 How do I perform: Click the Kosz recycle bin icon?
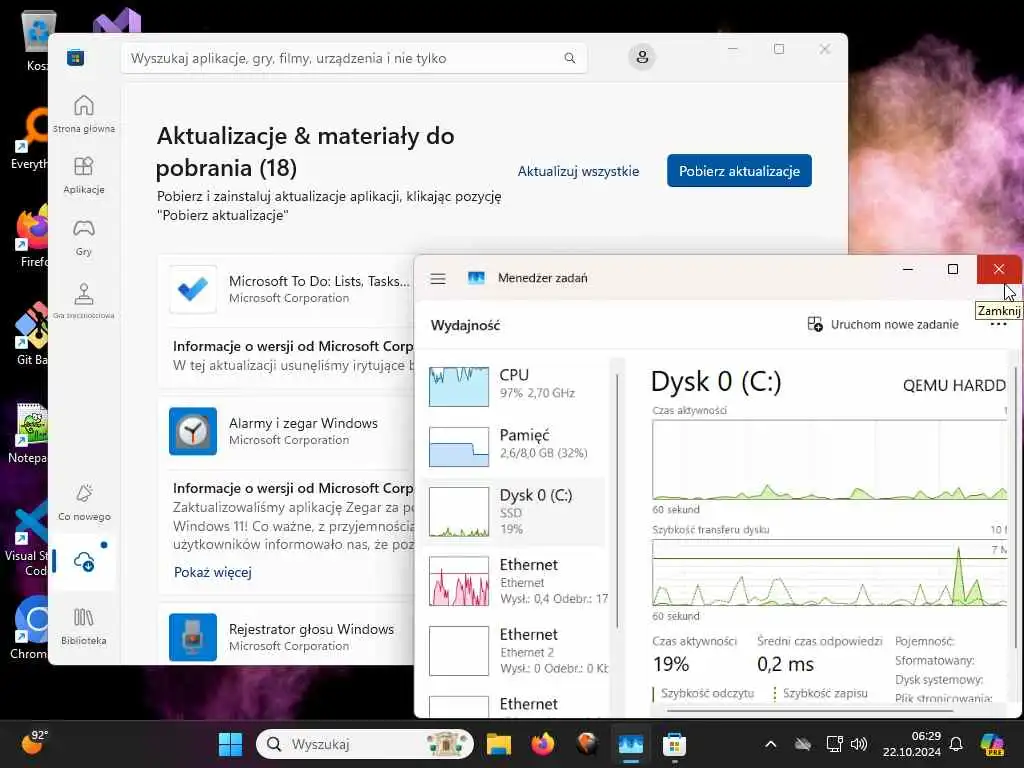(x=36, y=40)
